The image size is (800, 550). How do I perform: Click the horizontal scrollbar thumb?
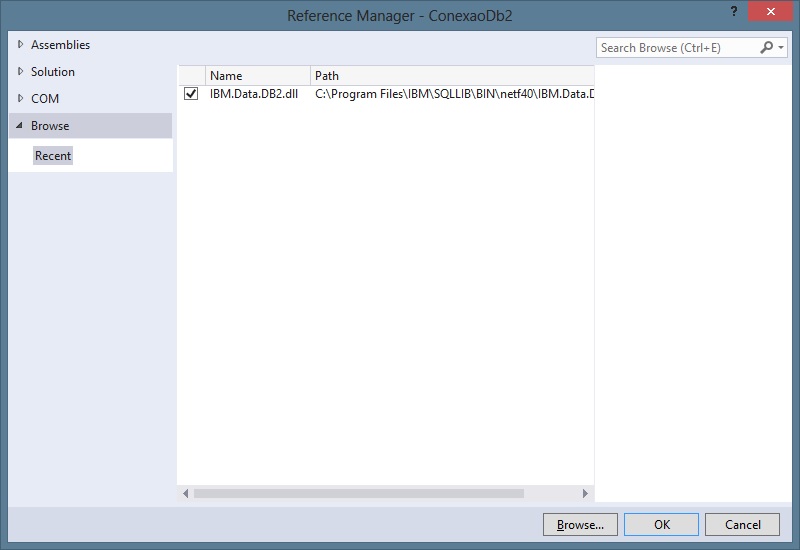(358, 493)
